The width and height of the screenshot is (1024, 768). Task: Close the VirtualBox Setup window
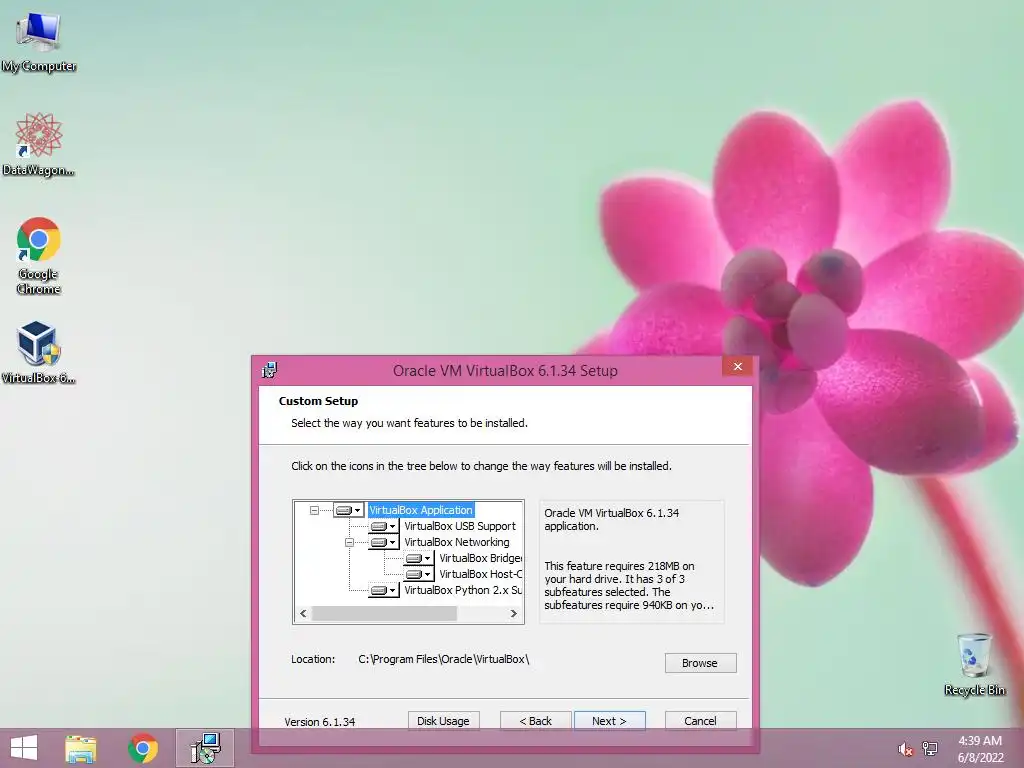click(x=738, y=366)
